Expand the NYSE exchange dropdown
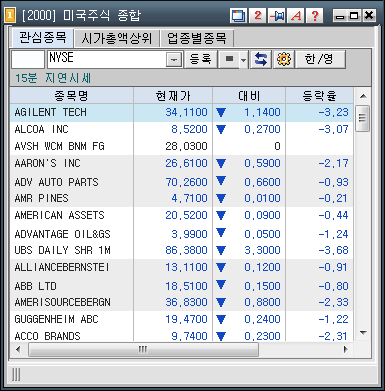The height and width of the screenshot is (391, 385). point(174,60)
